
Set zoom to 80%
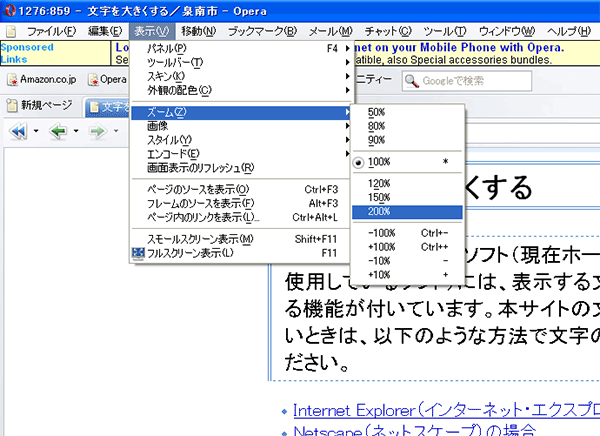407,126
